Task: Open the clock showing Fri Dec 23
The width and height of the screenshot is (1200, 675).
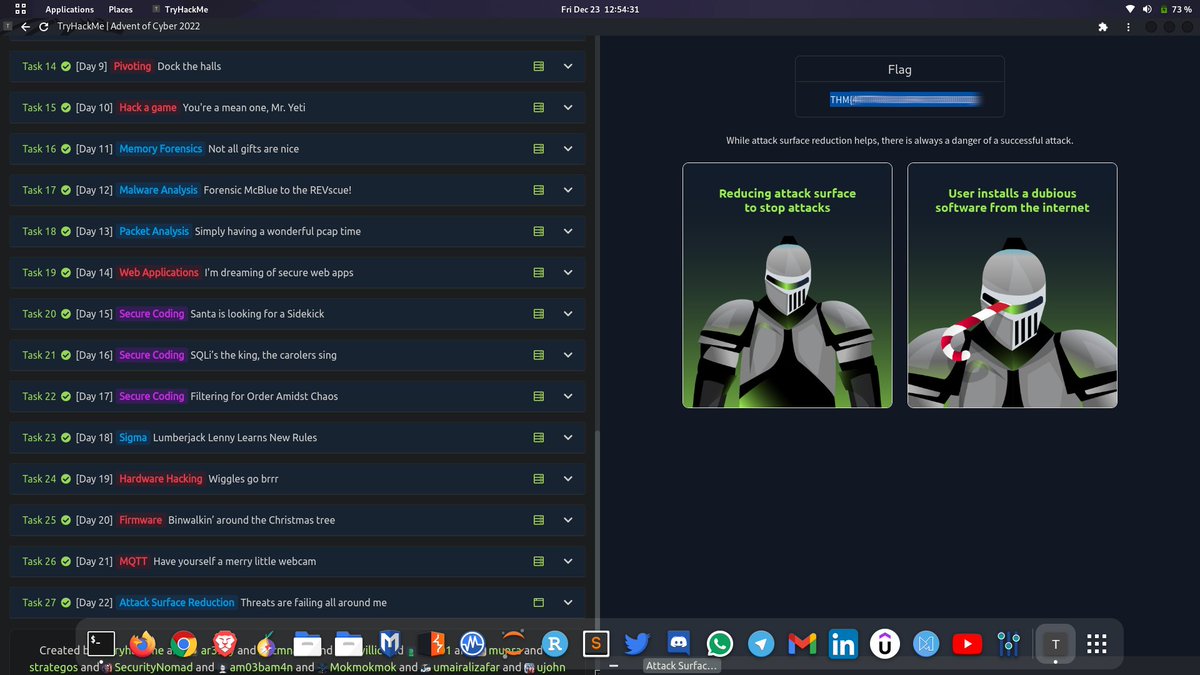Action: [601, 9]
